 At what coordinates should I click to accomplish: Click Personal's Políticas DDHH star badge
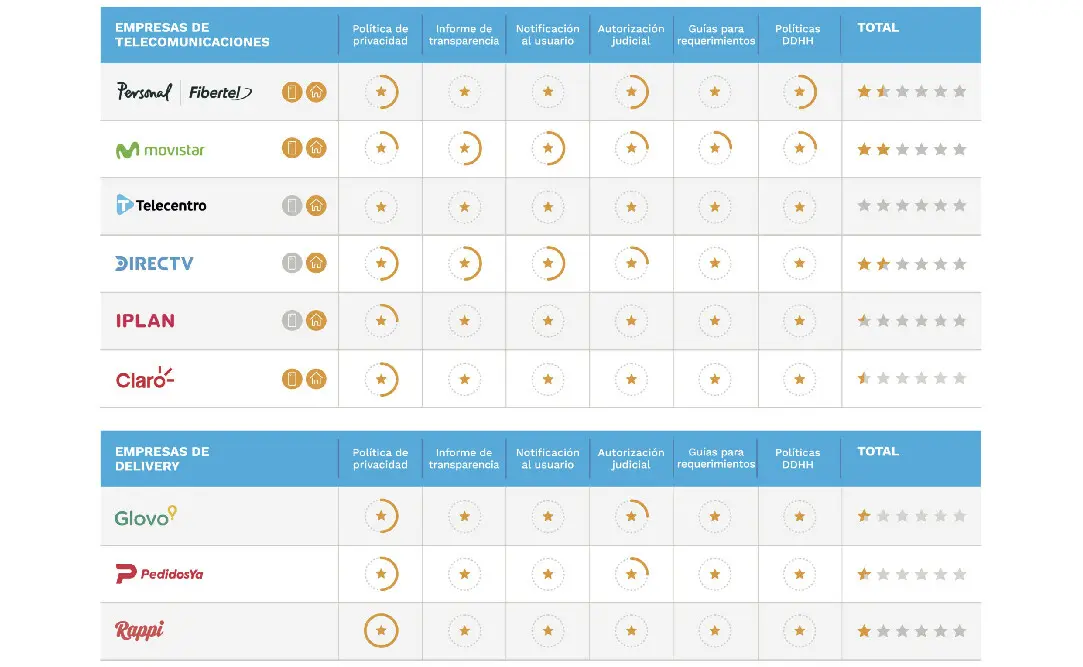click(800, 92)
